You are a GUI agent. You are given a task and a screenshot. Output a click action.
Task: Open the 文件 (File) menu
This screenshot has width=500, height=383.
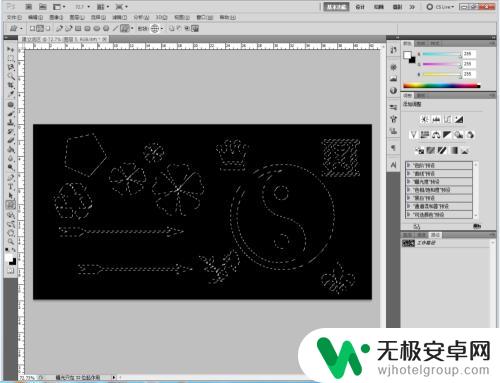coord(14,17)
